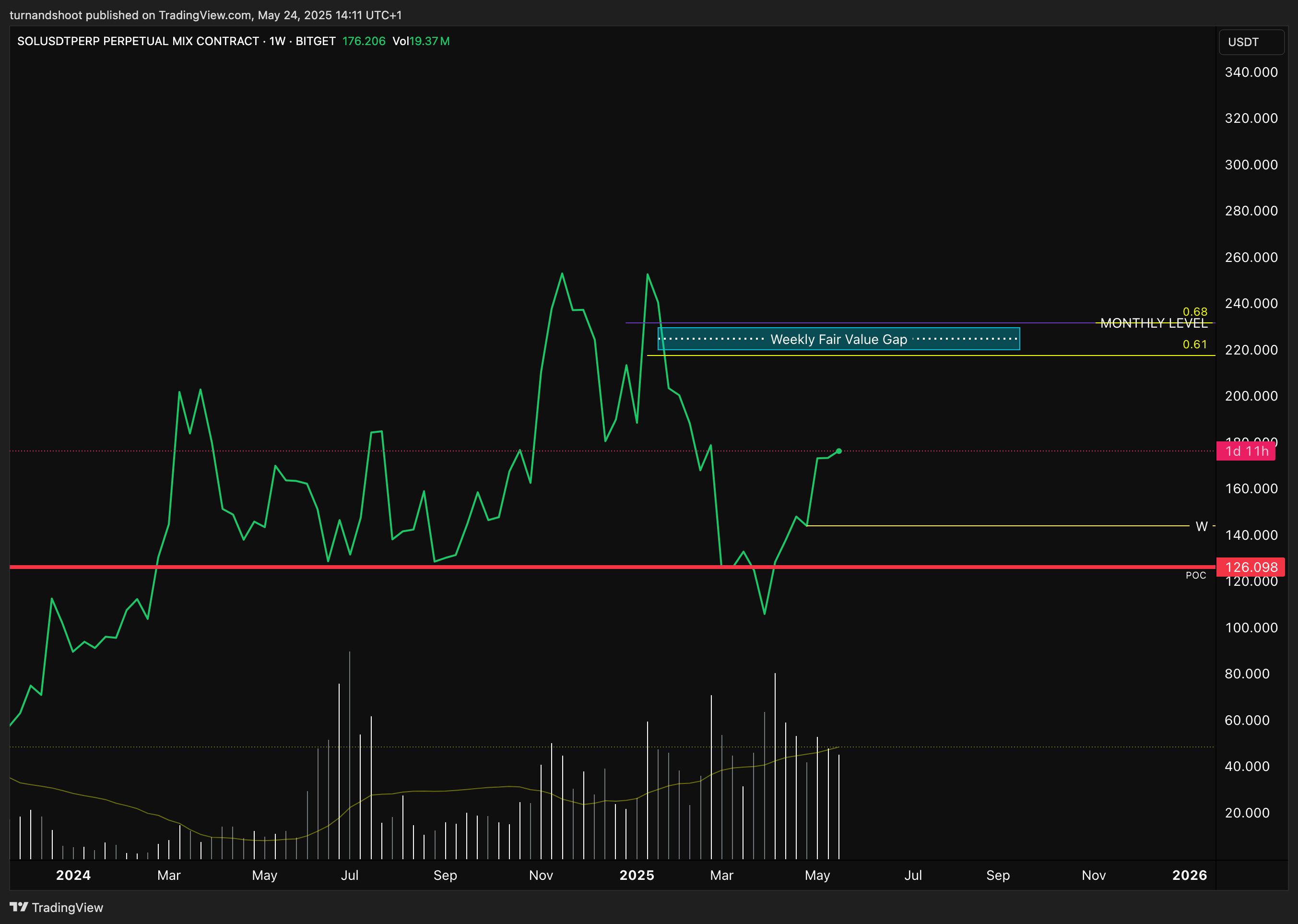Image resolution: width=1298 pixels, height=924 pixels.
Task: Click the 2025 time axis label
Action: point(637,875)
